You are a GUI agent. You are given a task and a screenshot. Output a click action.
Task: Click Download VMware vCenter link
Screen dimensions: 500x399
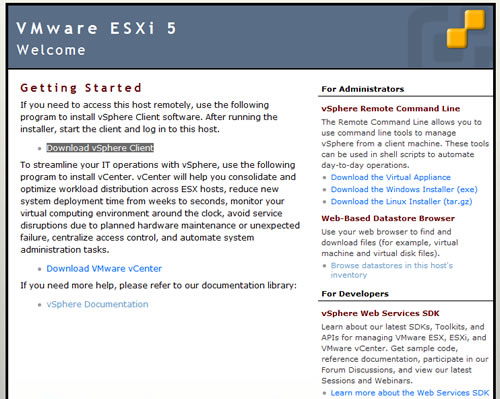point(104,269)
